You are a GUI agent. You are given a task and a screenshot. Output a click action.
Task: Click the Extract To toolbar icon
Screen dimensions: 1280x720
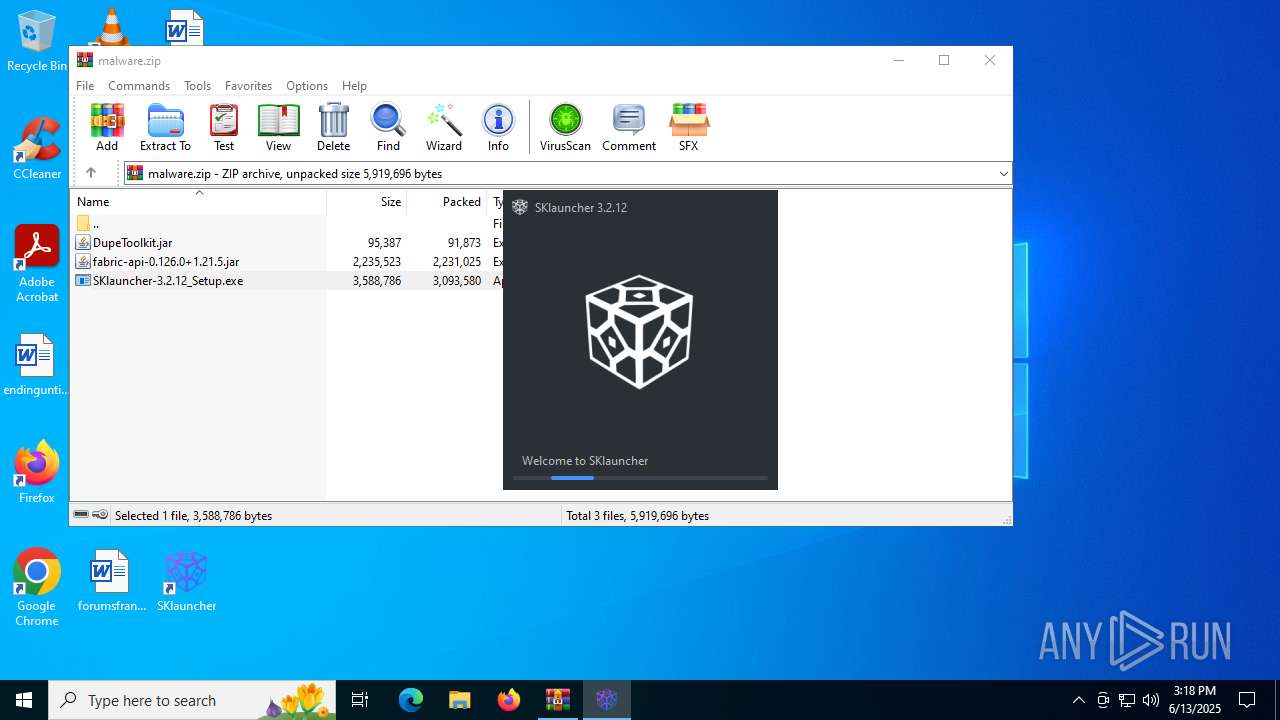click(165, 127)
